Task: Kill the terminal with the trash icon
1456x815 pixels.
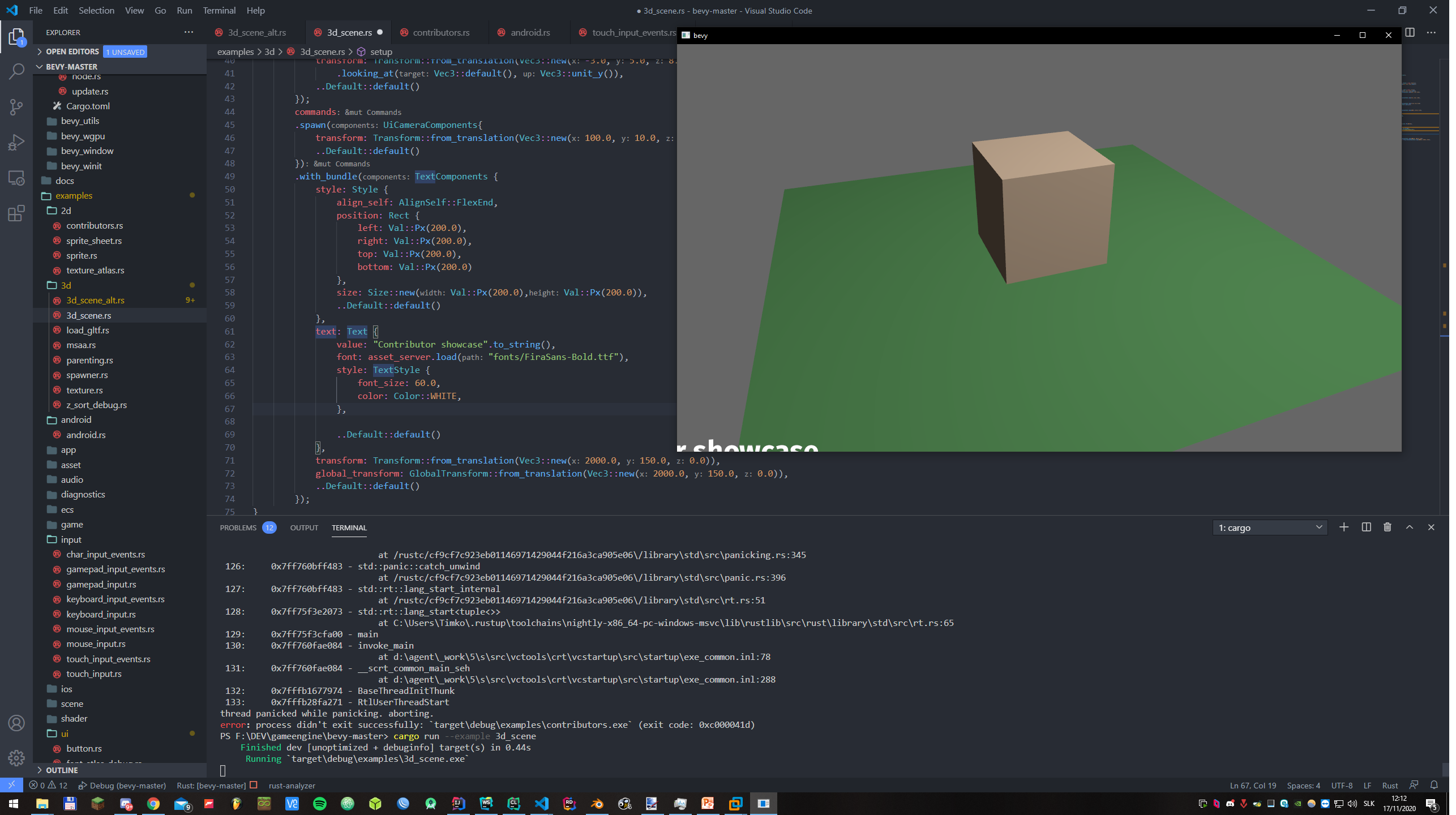Action: [x=1386, y=527]
